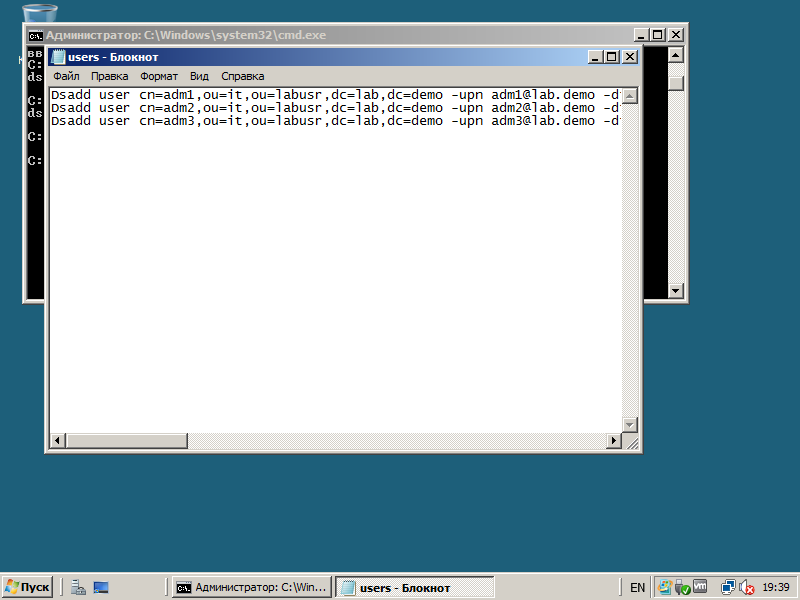Image resolution: width=800 pixels, height=600 pixels.
Task: Open the Файл menu in Notepad
Action: pyautogui.click(x=66, y=77)
